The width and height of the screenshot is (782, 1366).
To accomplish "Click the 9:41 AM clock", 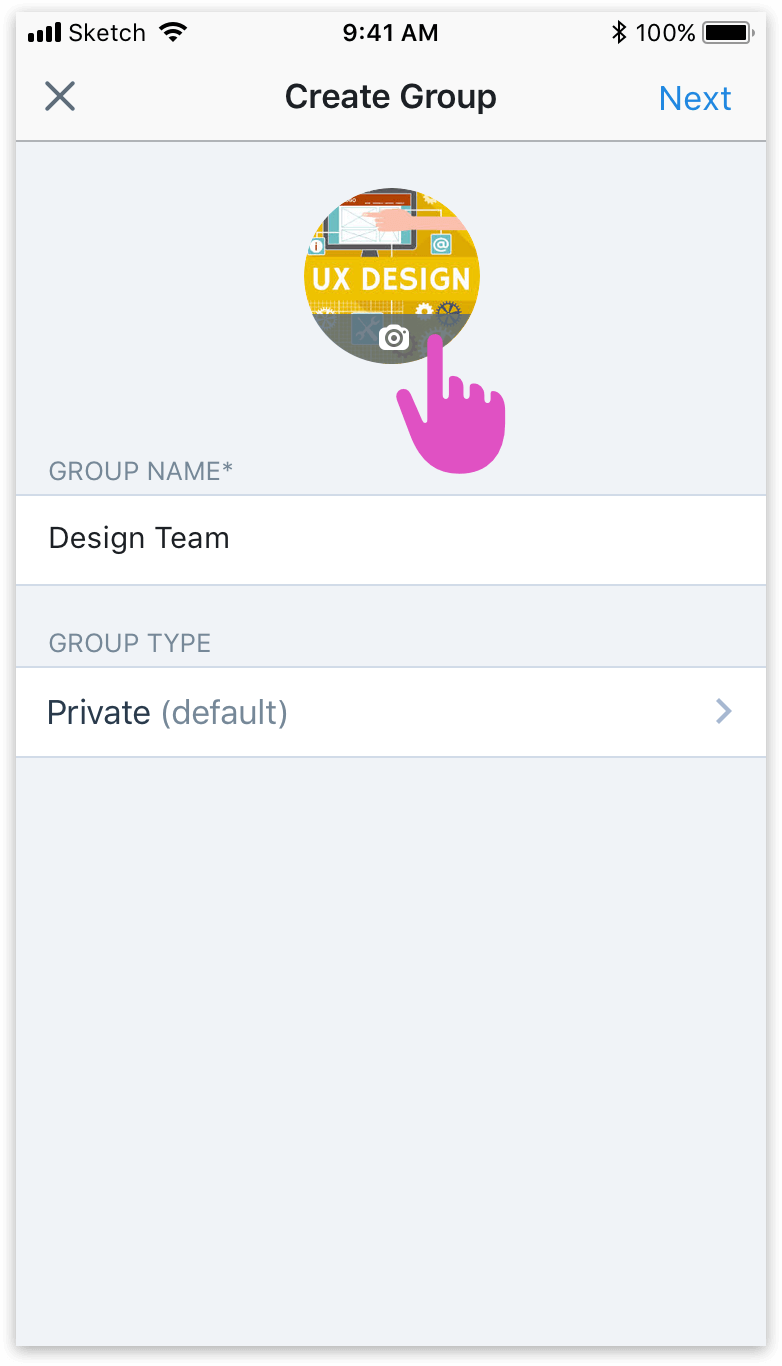I will pyautogui.click(x=390, y=33).
